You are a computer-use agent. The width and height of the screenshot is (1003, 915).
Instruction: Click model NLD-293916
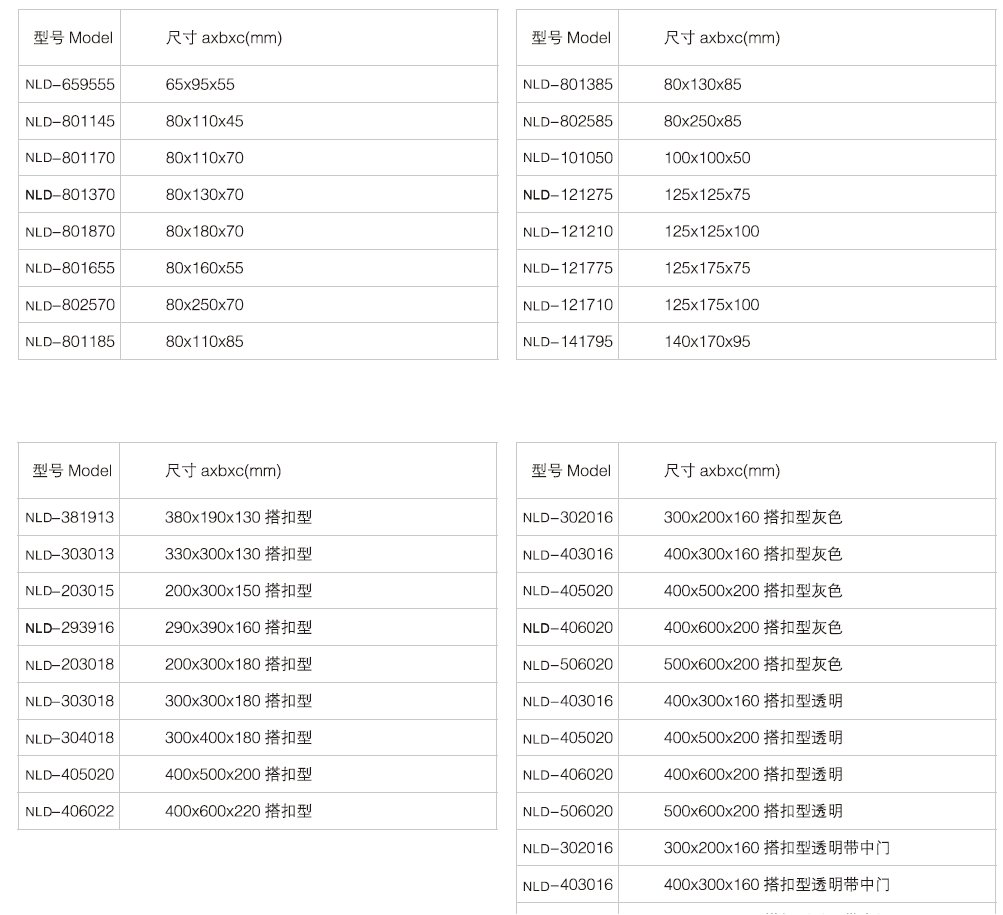[x=70, y=628]
